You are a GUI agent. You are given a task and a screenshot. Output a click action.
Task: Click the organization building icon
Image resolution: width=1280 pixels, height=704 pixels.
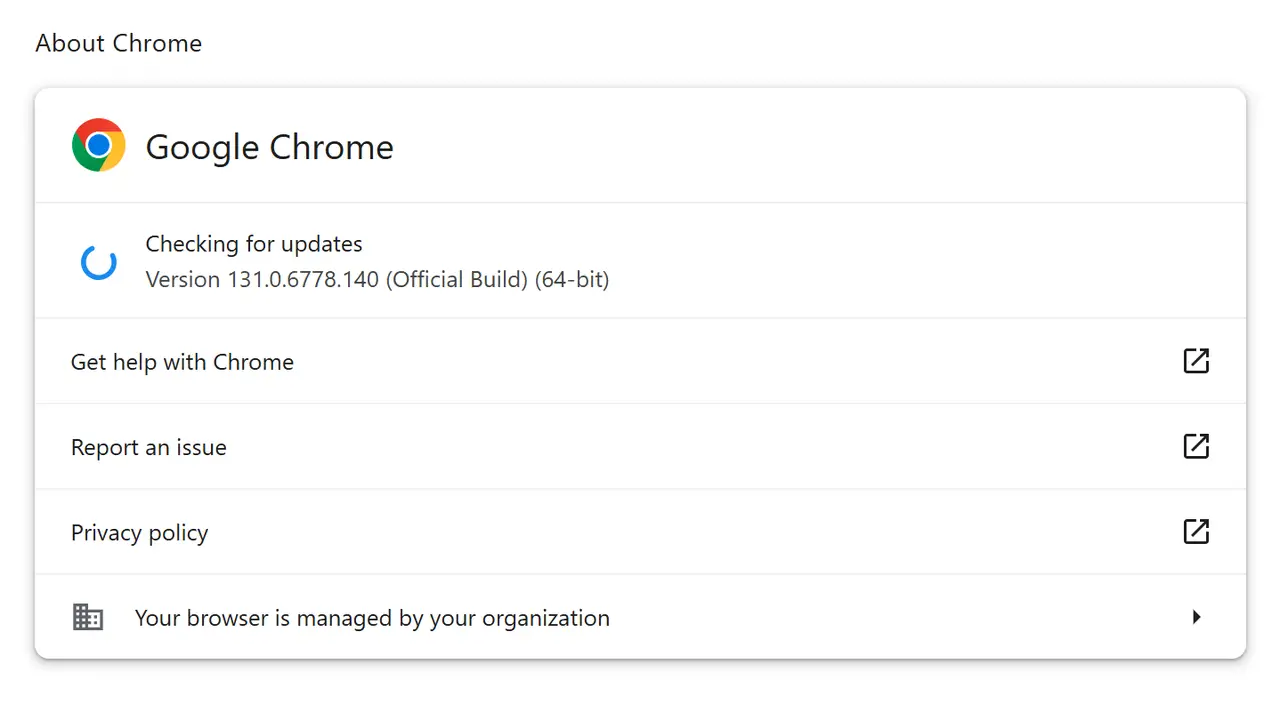88,617
